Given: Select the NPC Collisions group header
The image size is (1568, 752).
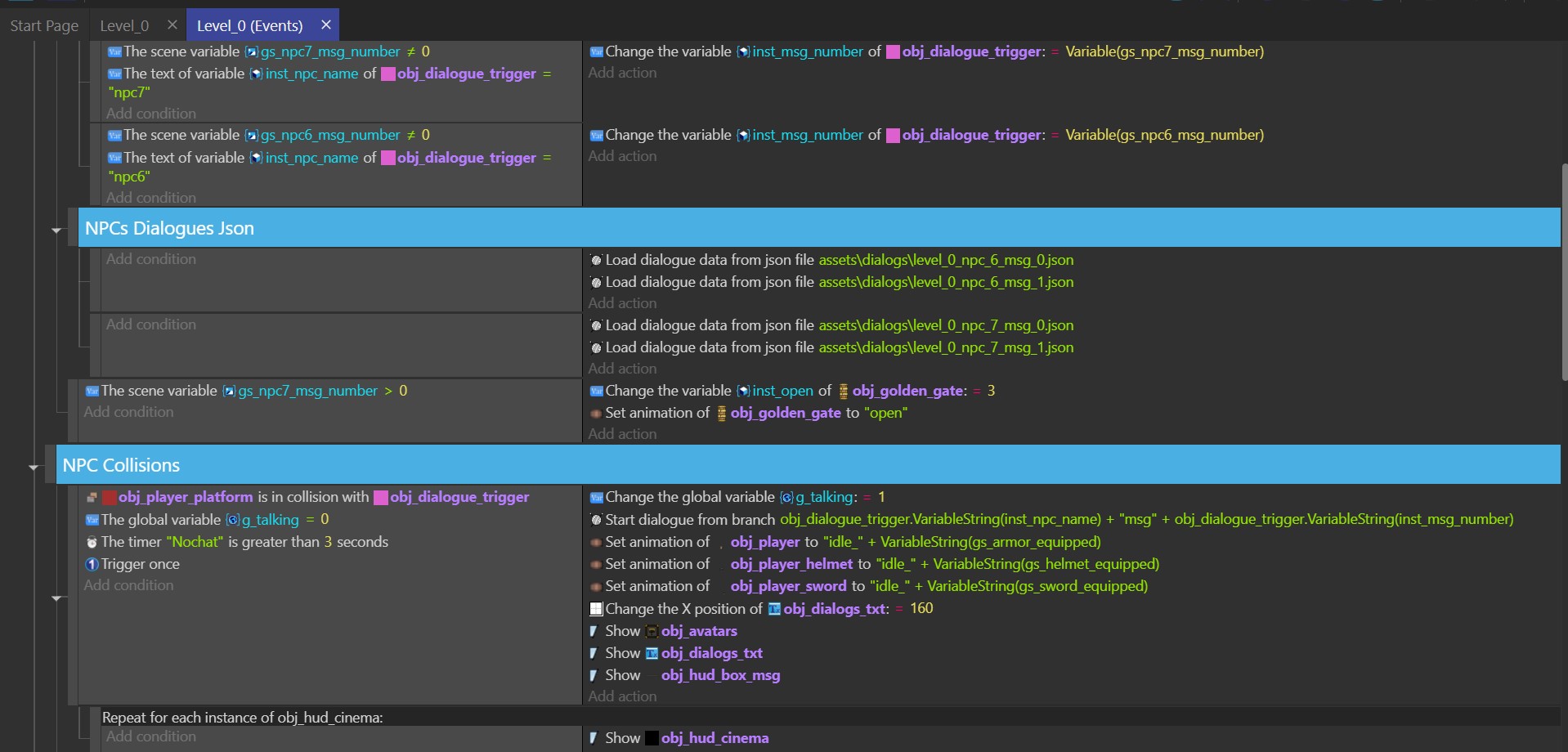Looking at the screenshot, I should point(121,464).
